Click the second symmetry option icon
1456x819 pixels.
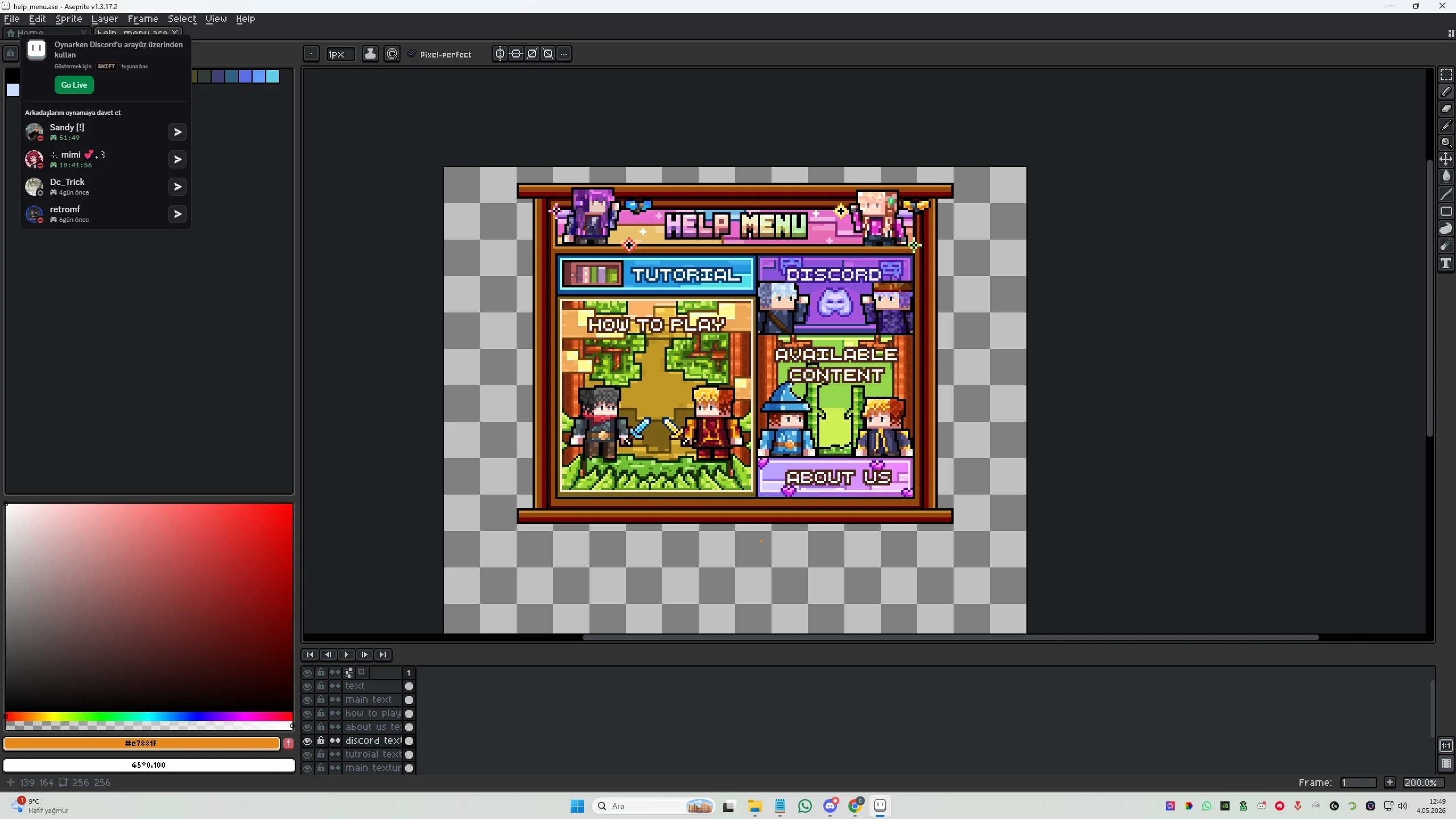point(515,54)
